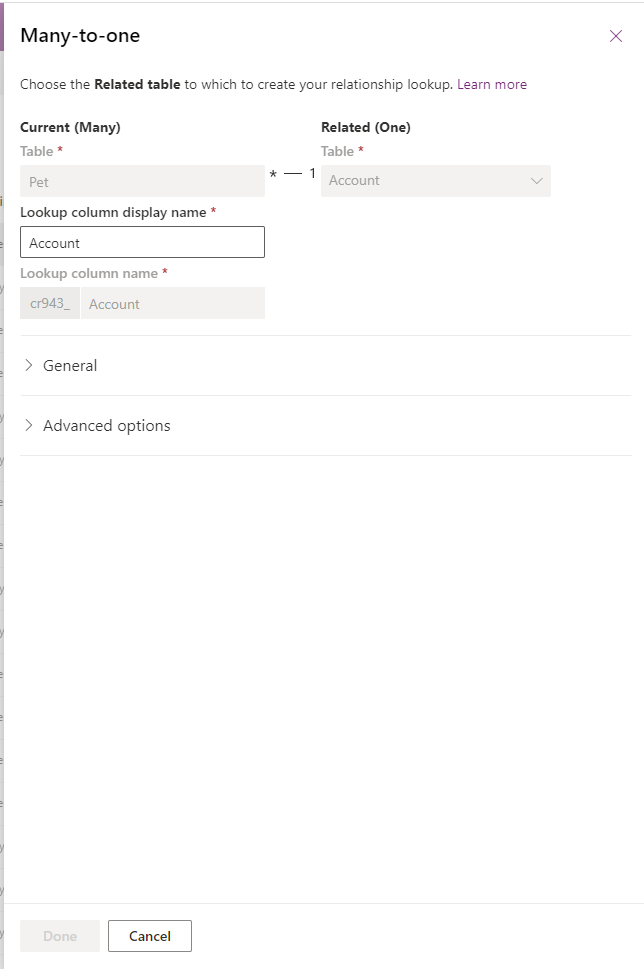Click the Done button
This screenshot has height=969, width=644.
coord(60,936)
